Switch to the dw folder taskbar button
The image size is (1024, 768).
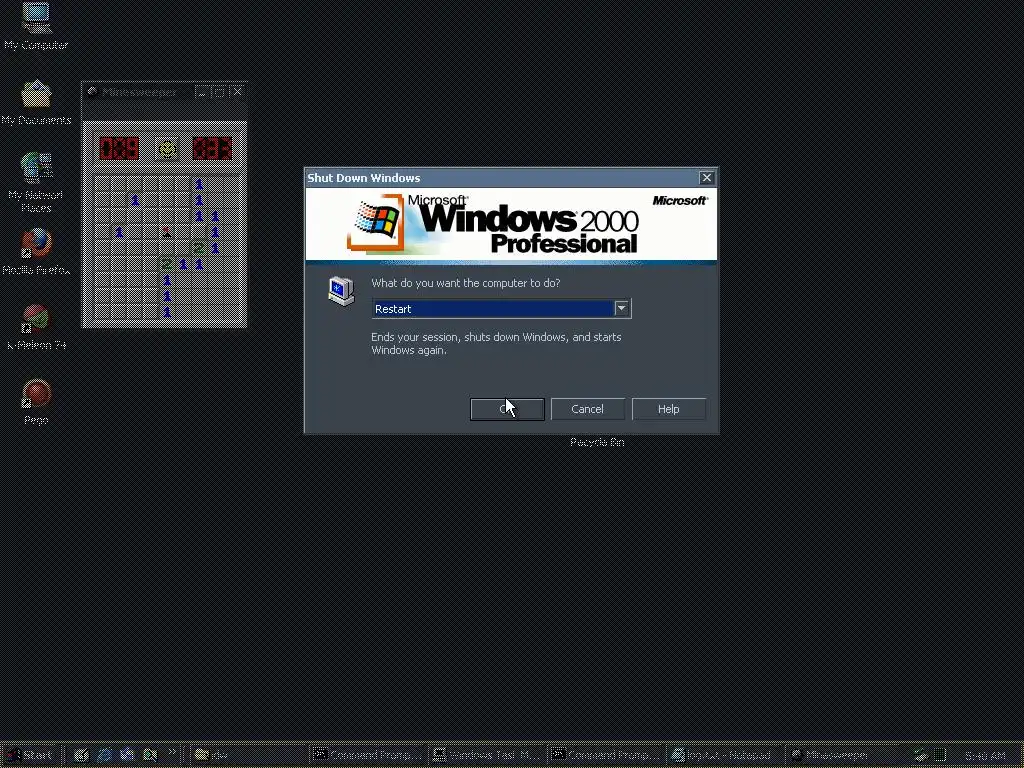[248, 755]
